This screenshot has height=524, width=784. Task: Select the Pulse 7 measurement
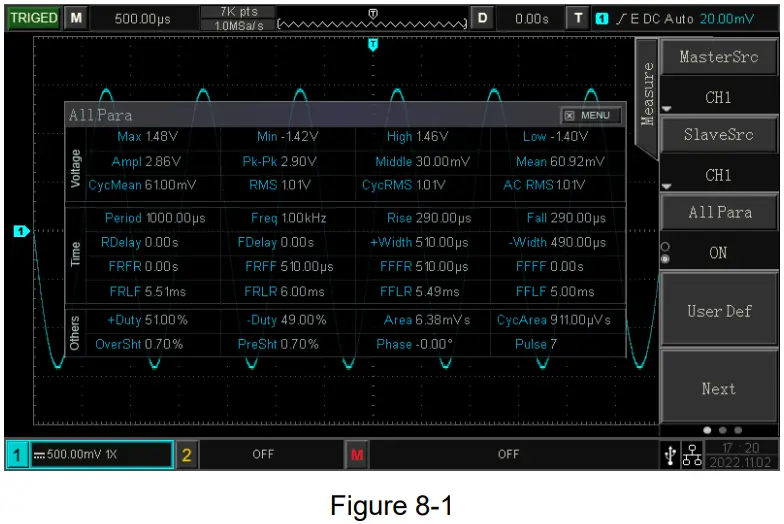click(x=536, y=344)
